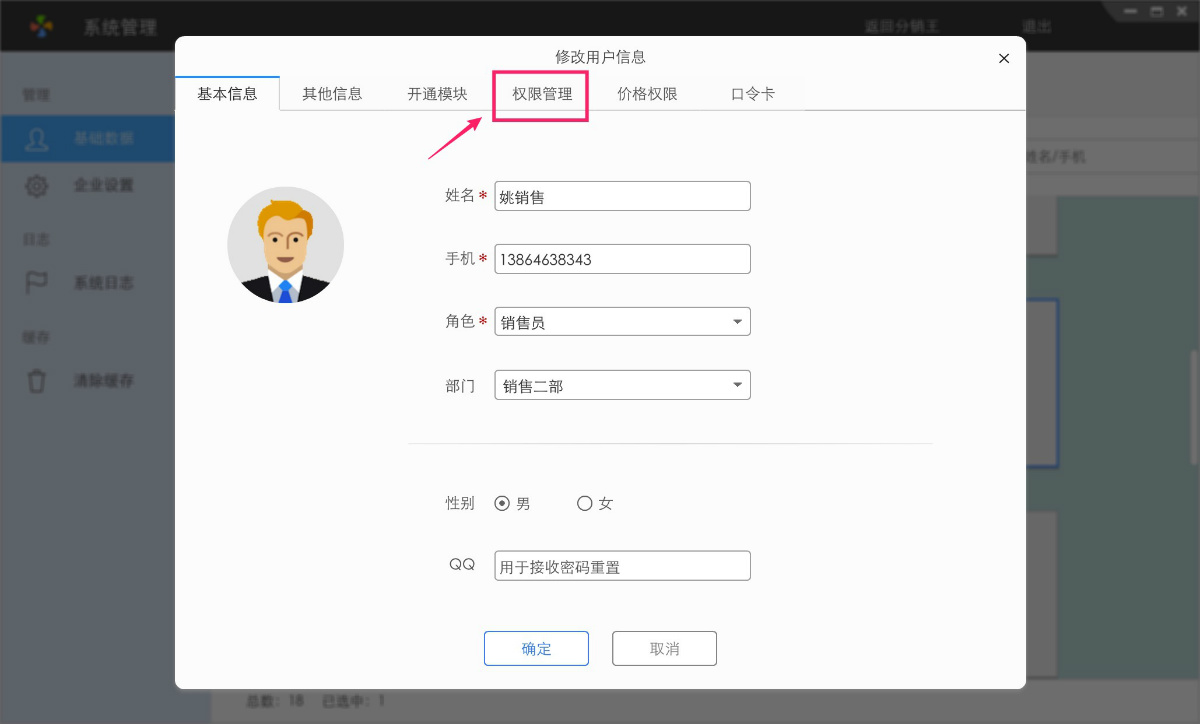This screenshot has height=724, width=1200.
Task: Click 退出 in the title bar
Action: coord(1036,26)
